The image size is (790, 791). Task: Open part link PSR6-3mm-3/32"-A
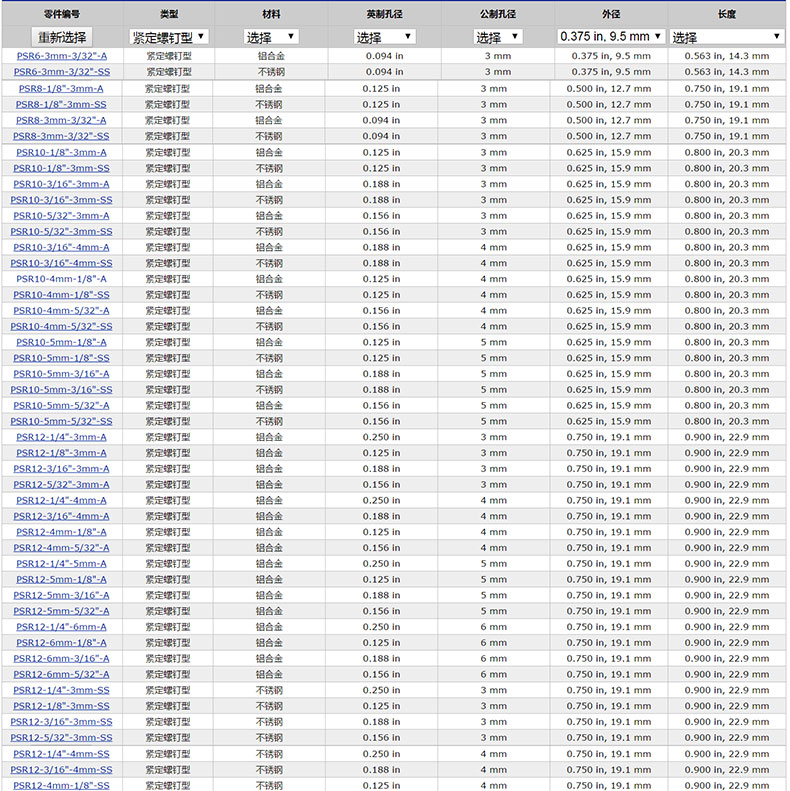62,56
